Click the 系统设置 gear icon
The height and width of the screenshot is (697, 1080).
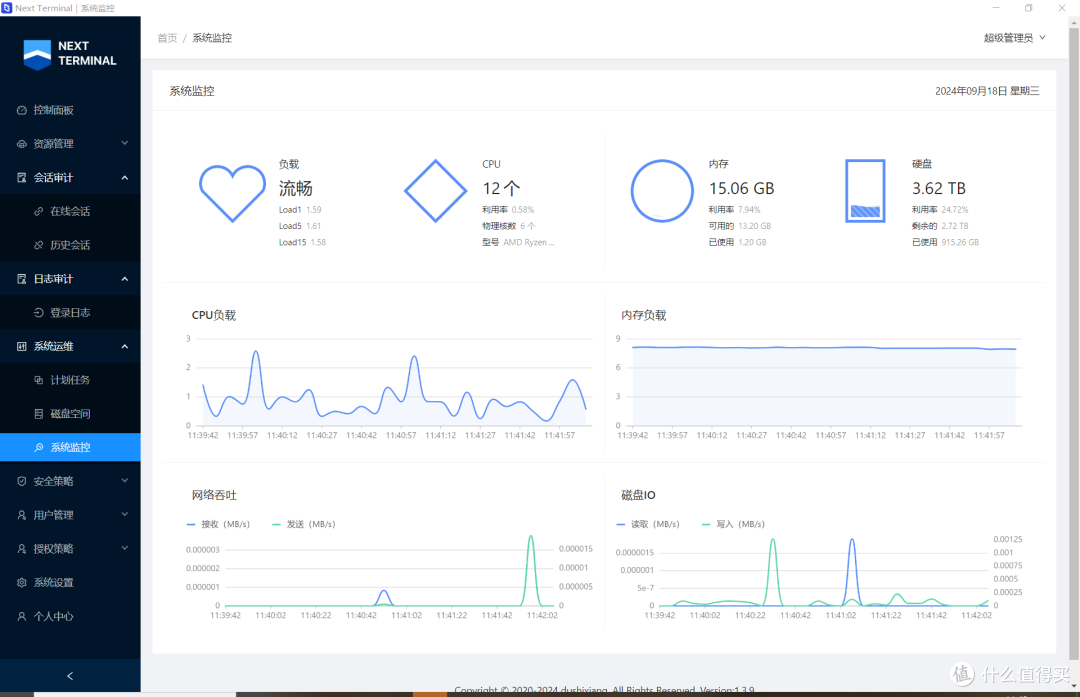[22, 583]
